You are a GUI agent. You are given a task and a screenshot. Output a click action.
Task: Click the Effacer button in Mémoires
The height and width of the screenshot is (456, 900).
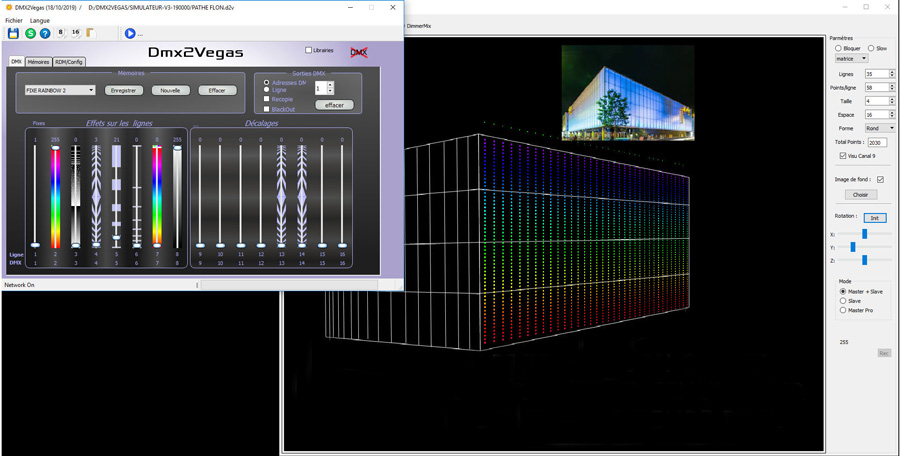[218, 90]
